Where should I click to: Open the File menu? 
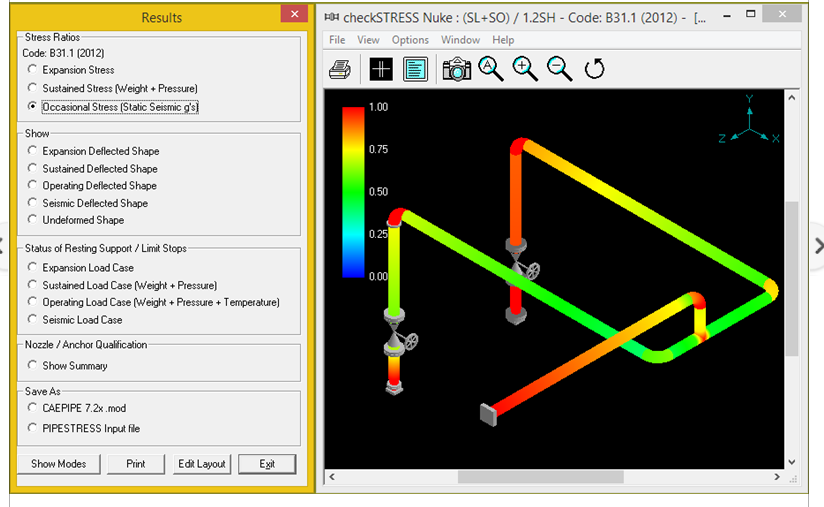(x=337, y=40)
